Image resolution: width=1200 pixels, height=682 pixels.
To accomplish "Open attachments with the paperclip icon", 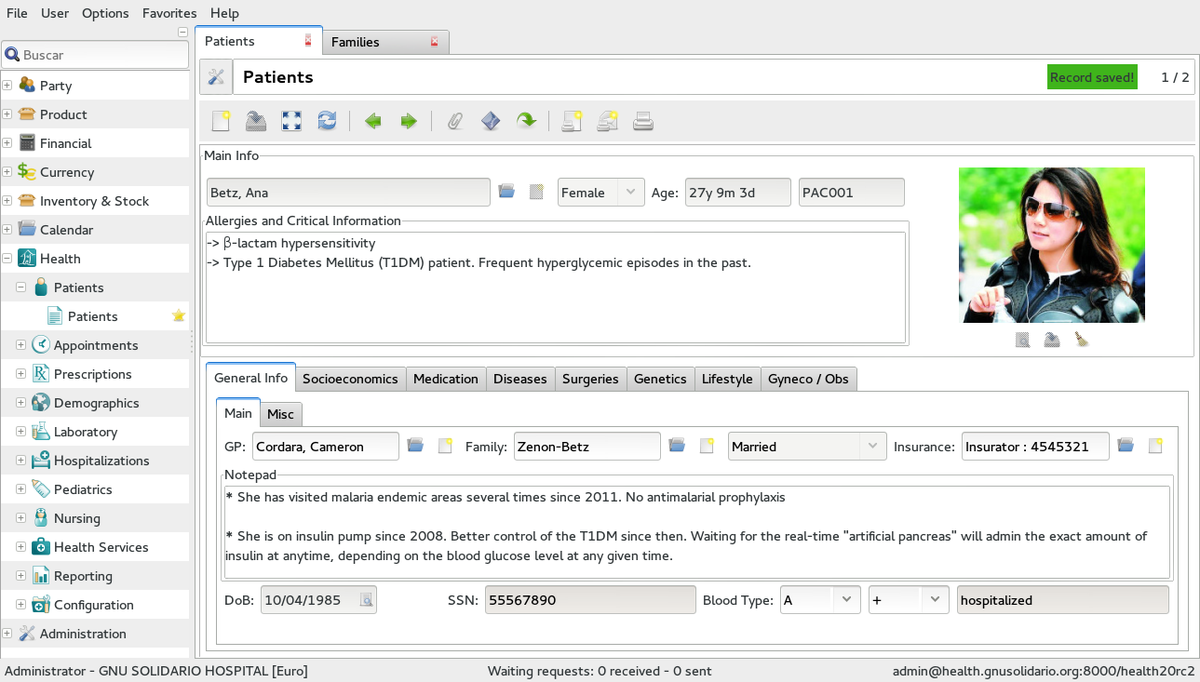I will point(455,121).
